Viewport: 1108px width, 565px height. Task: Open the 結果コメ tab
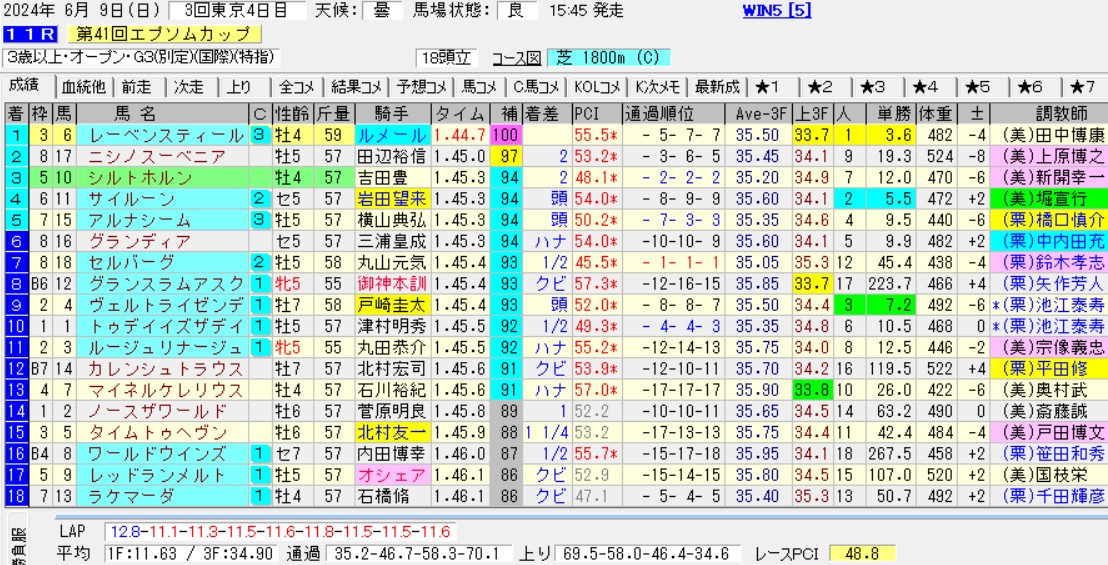pos(354,87)
